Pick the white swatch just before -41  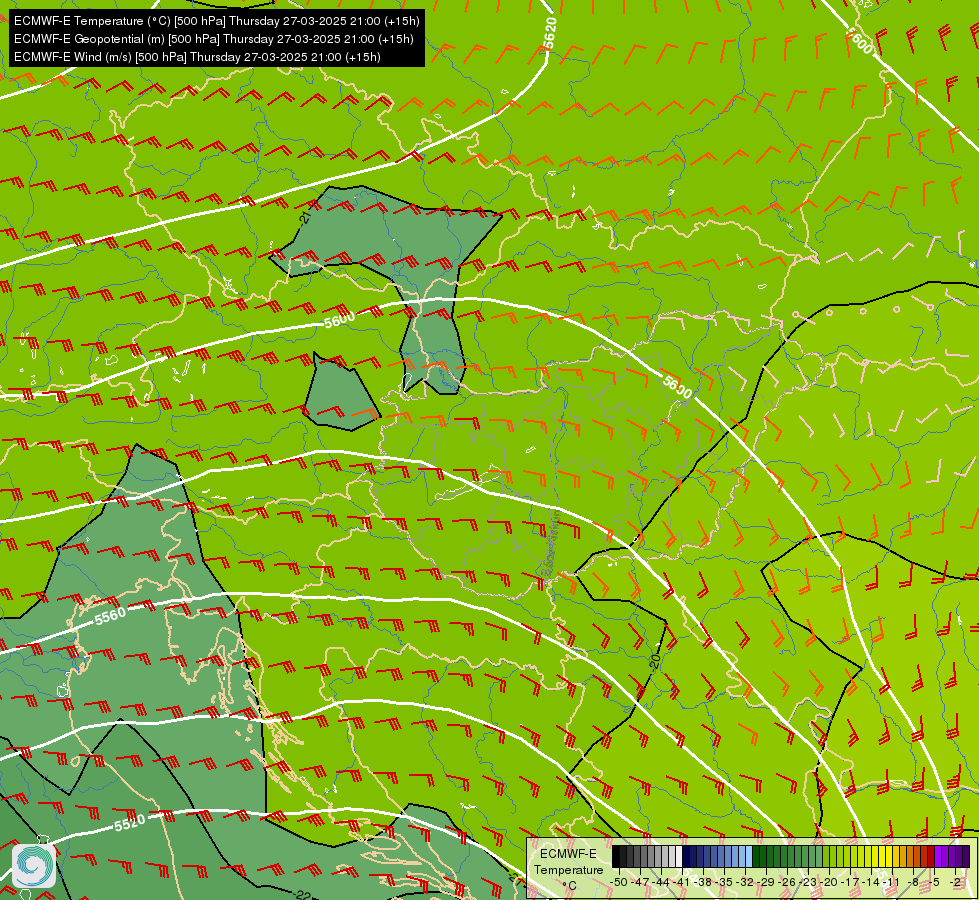[679, 856]
